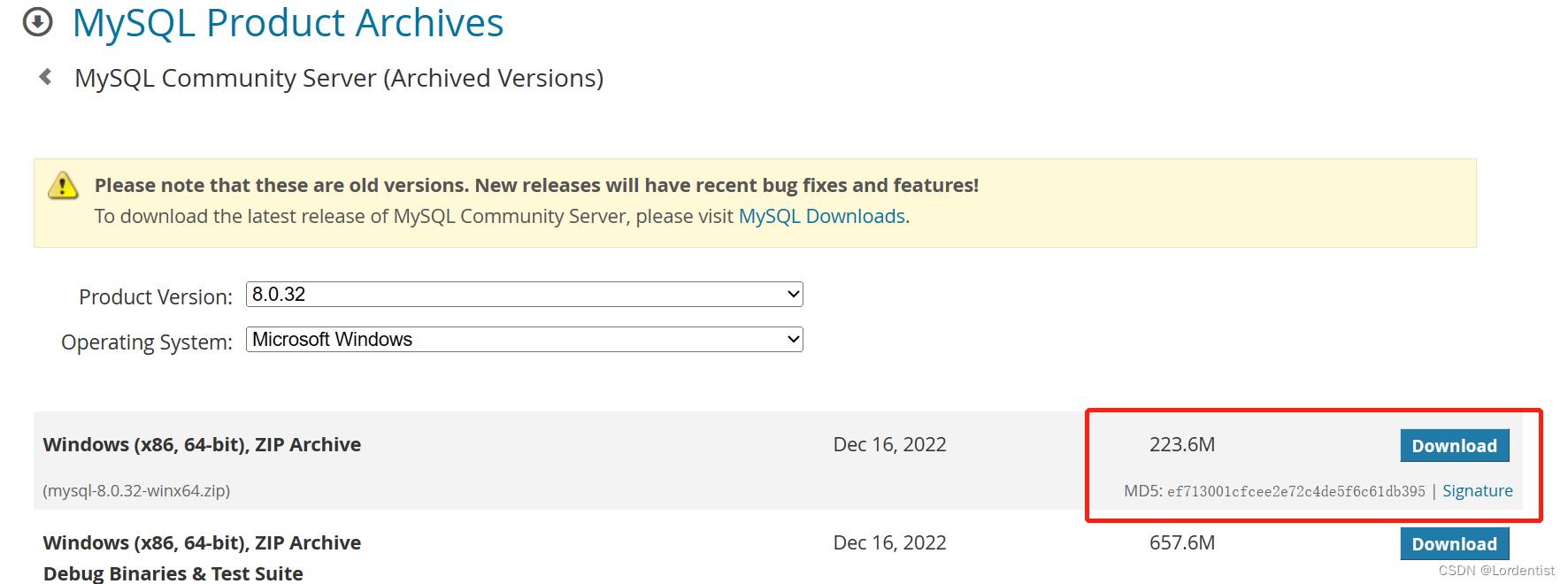Image resolution: width=1568 pixels, height=584 pixels.
Task: Click the CSDN @Lordentist watermark
Action: (1493, 570)
